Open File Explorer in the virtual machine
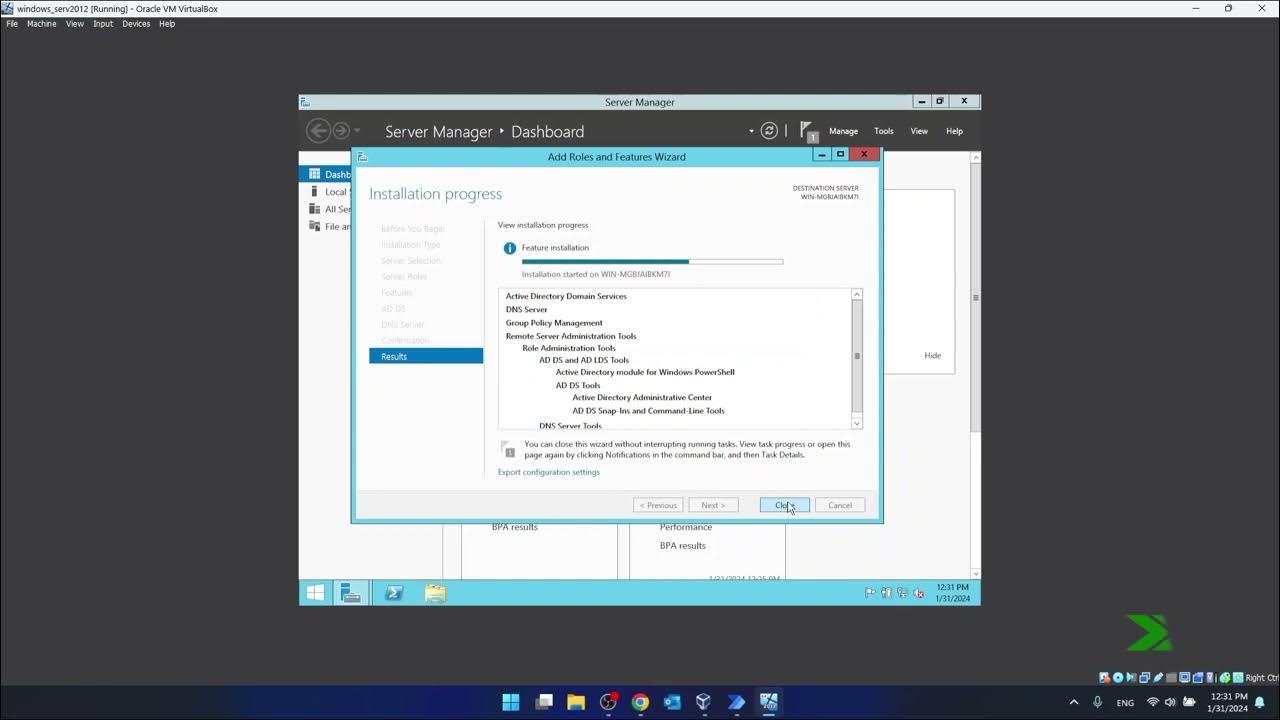1280x720 pixels. click(x=434, y=592)
